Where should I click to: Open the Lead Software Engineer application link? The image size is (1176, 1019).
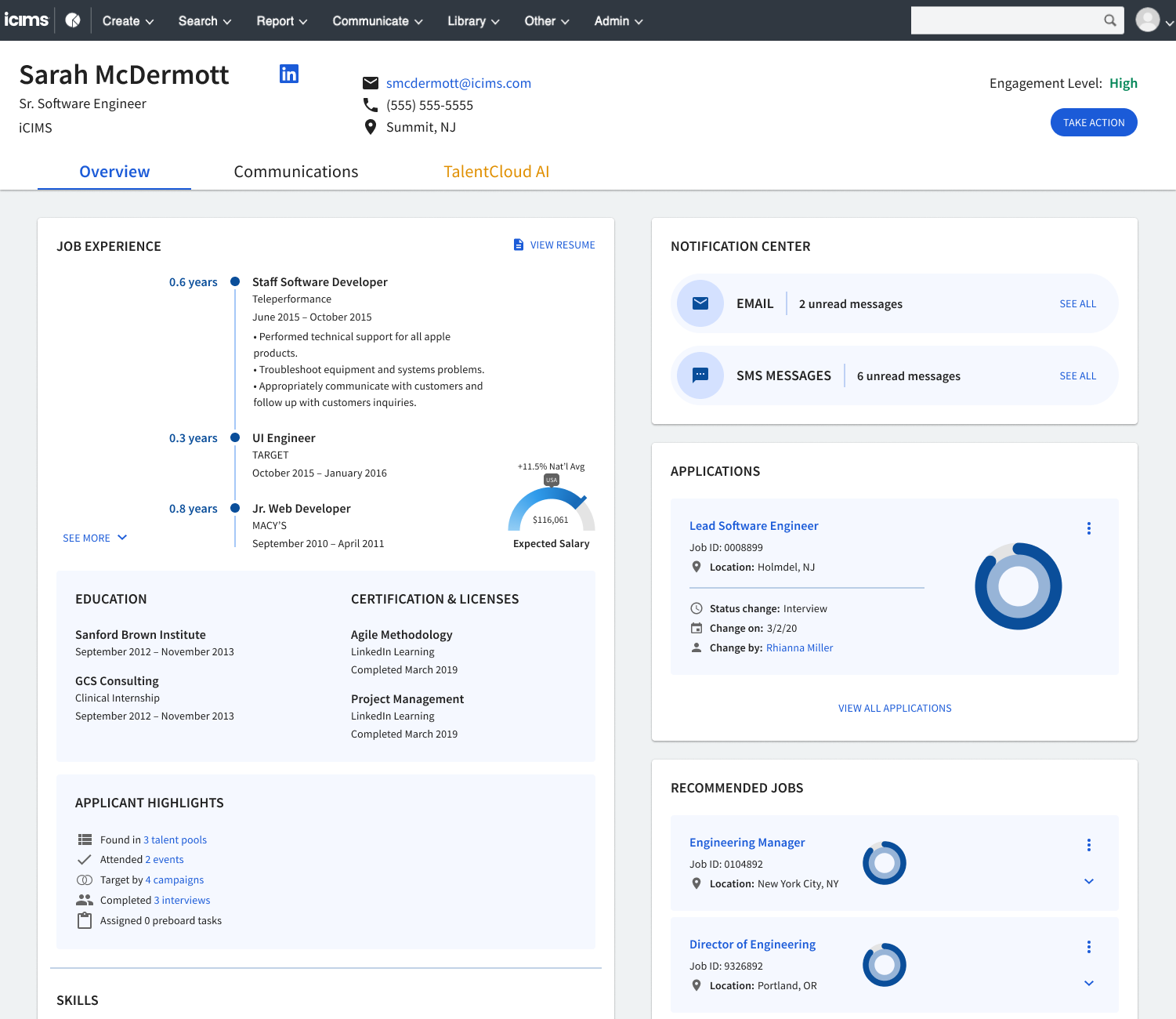[x=754, y=525]
